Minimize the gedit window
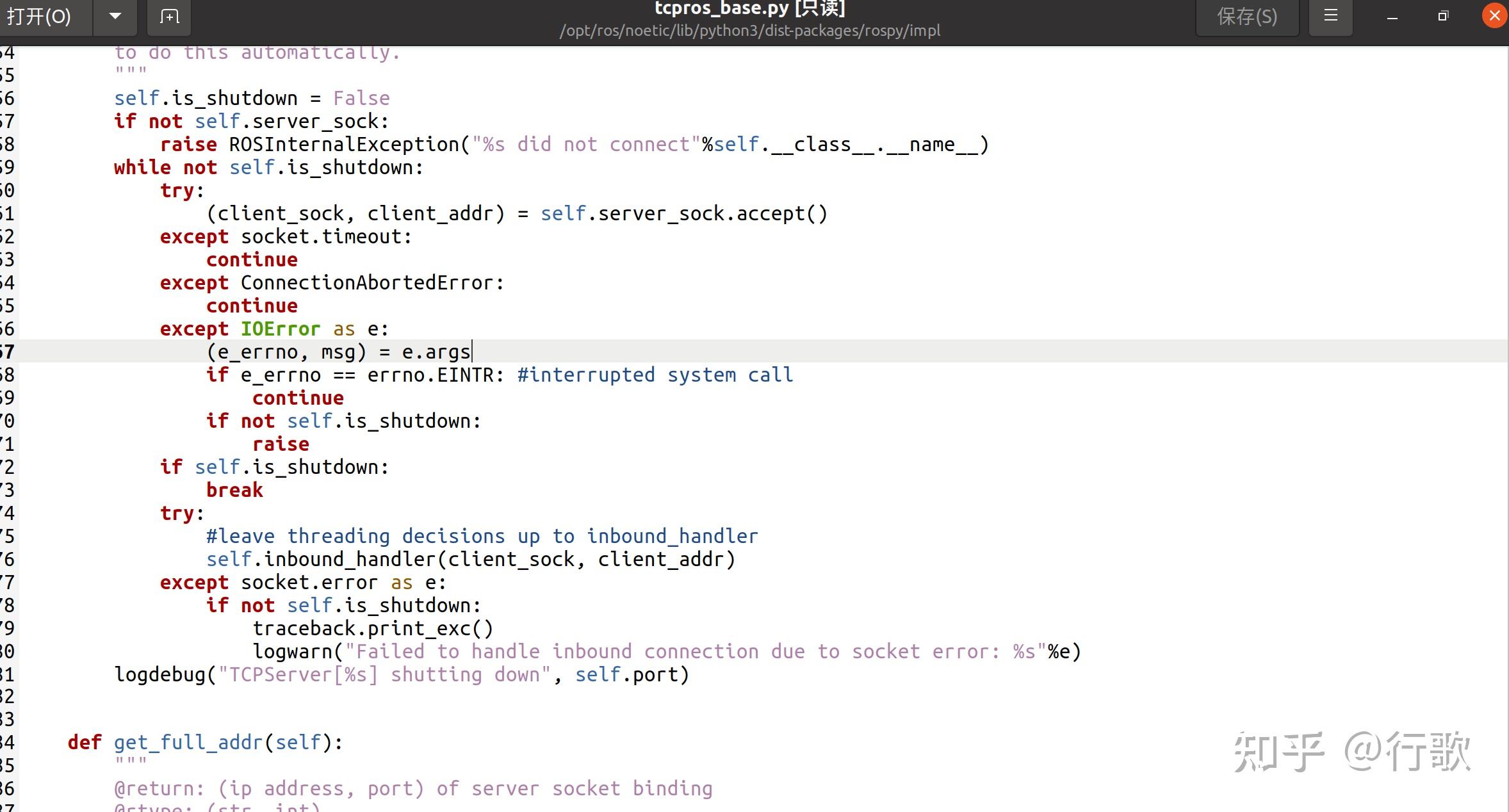 click(1391, 17)
